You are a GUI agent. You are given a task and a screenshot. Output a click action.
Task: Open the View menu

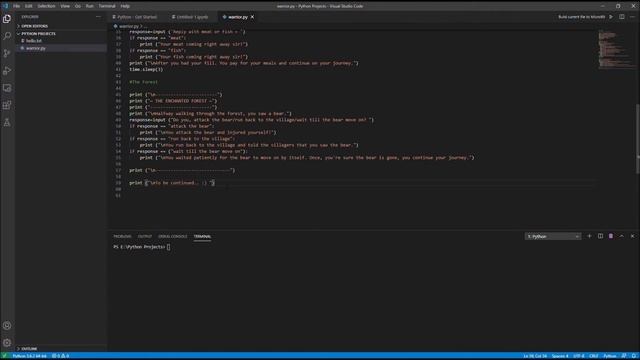click(x=65, y=6)
